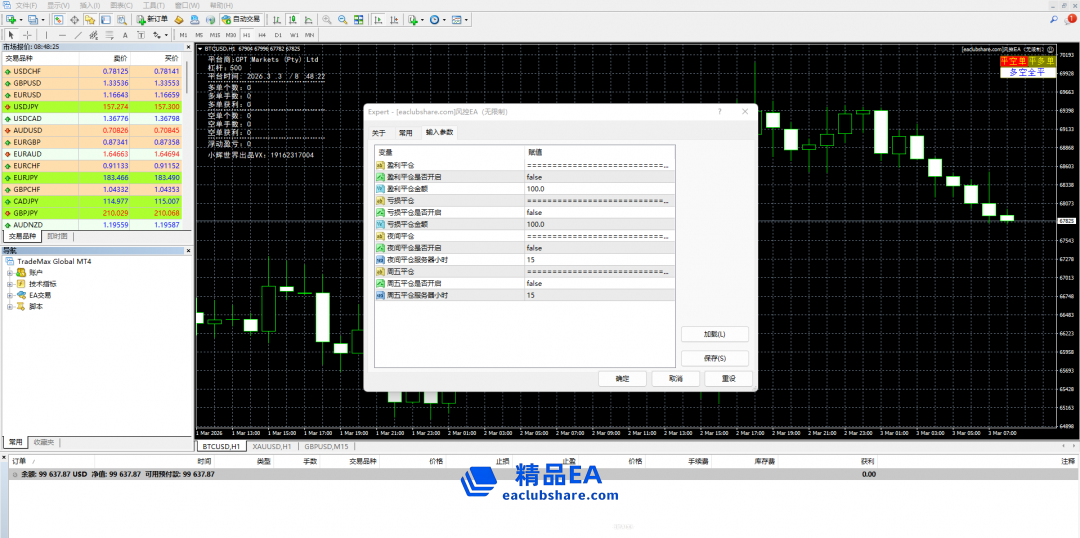Image resolution: width=1080 pixels, height=538 pixels.
Task: Switch to the 常用 tab in Expert dialog
Action: point(405,132)
